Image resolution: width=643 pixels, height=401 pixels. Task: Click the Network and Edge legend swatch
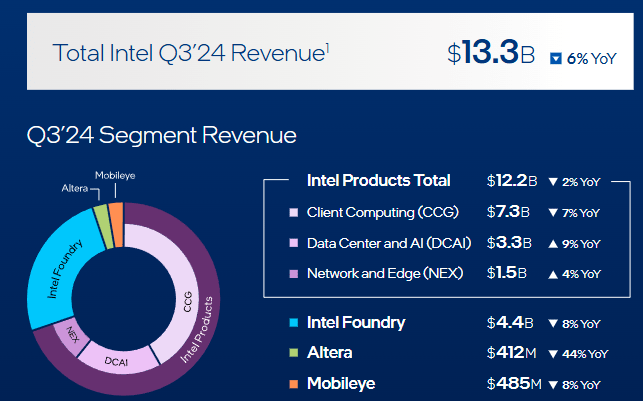point(293,273)
